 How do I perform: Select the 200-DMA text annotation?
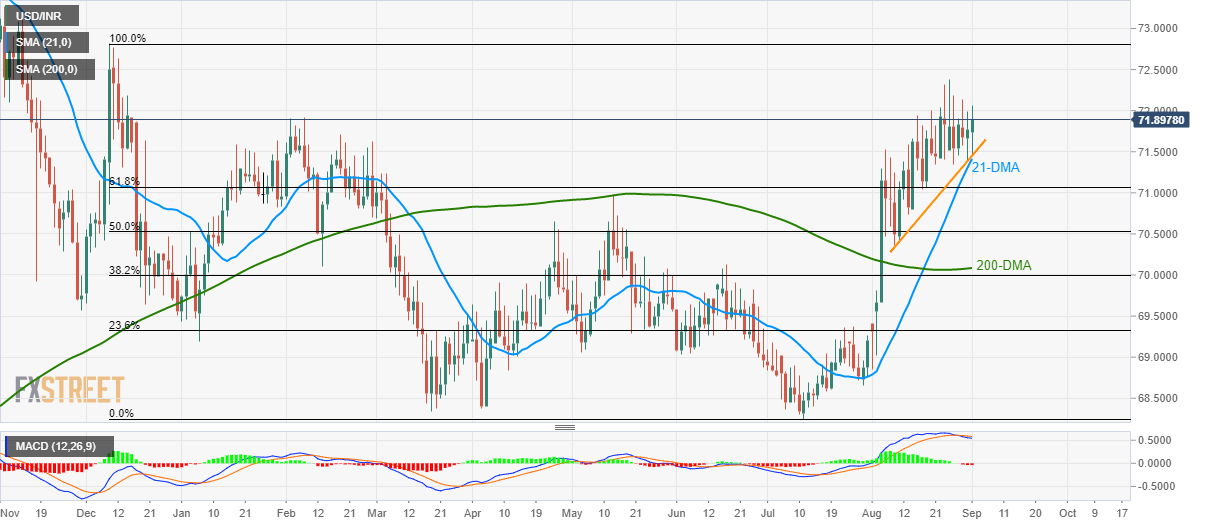coord(1003,266)
